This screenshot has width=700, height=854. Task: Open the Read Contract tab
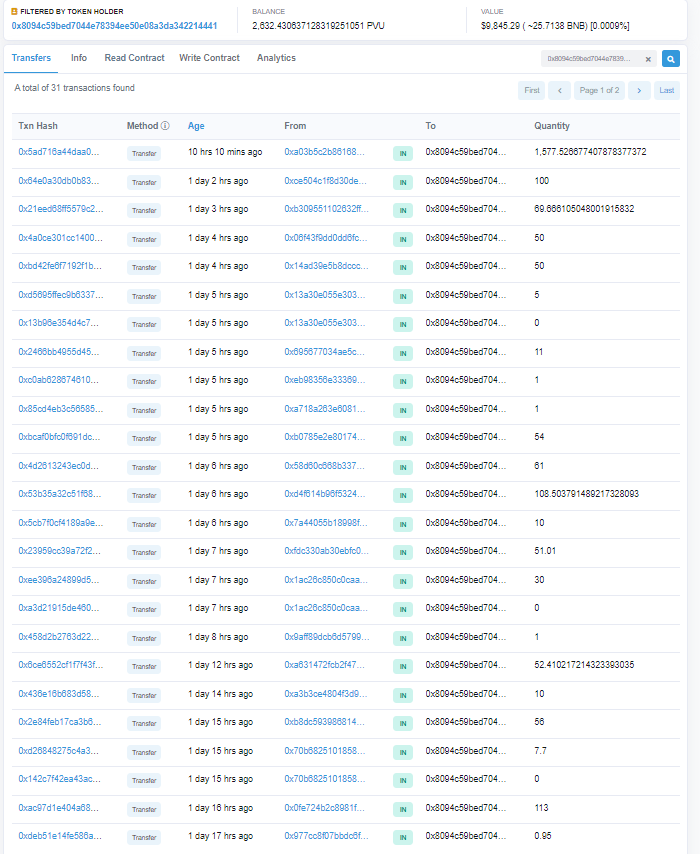(x=134, y=58)
